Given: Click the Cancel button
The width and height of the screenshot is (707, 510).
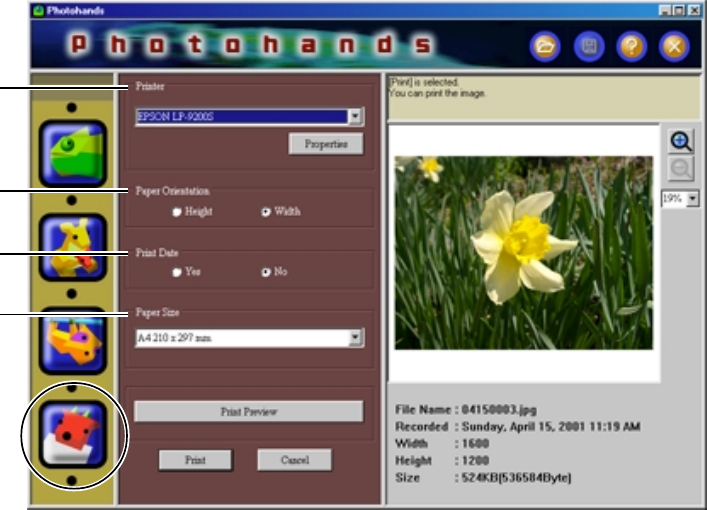Looking at the screenshot, I should pyautogui.click(x=295, y=460).
